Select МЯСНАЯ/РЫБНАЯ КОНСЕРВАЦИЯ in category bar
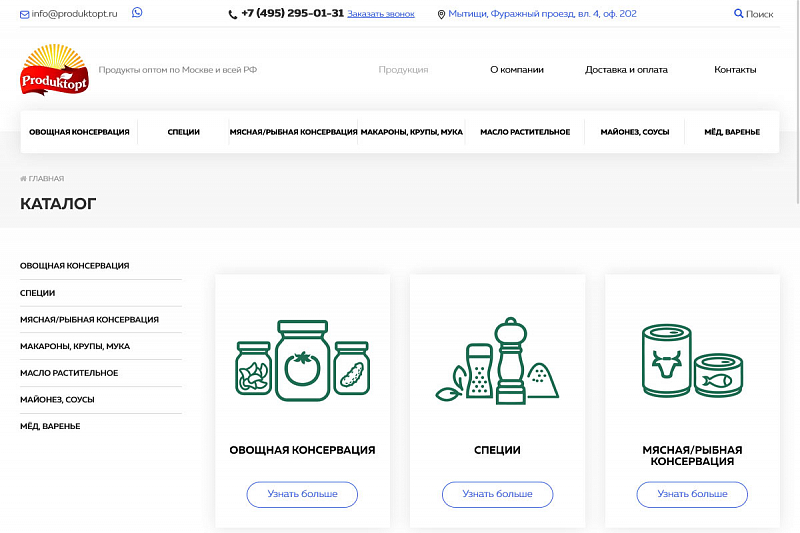This screenshot has height=533, width=800. (x=293, y=132)
